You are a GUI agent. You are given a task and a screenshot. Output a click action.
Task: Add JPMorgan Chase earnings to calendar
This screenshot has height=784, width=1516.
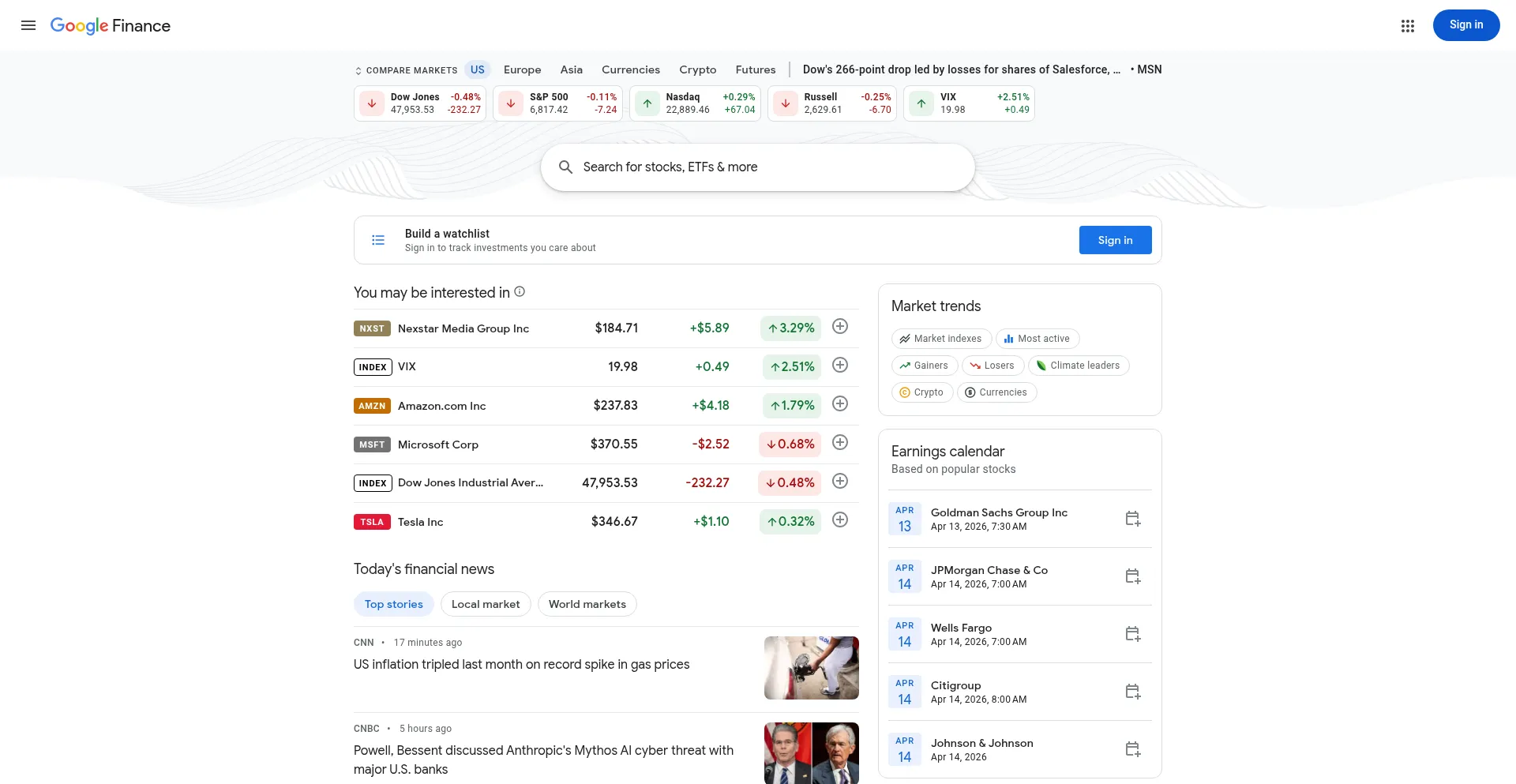[1133, 576]
